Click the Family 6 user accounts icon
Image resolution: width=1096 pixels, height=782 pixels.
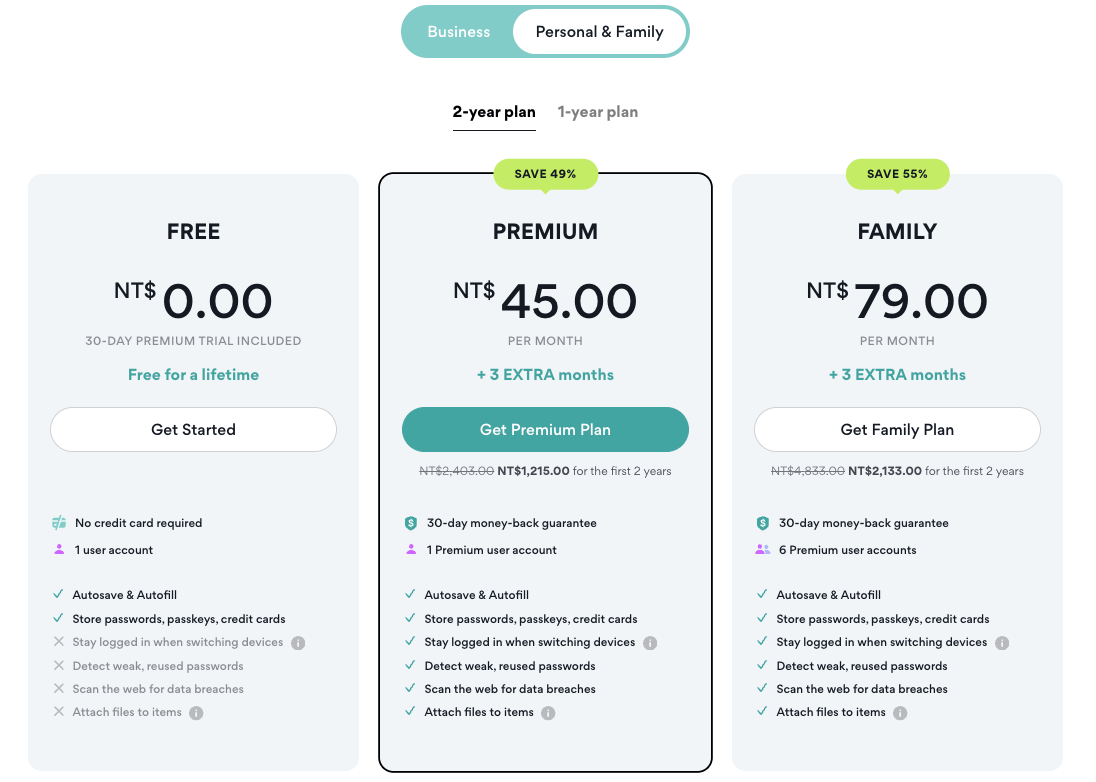tap(763, 550)
